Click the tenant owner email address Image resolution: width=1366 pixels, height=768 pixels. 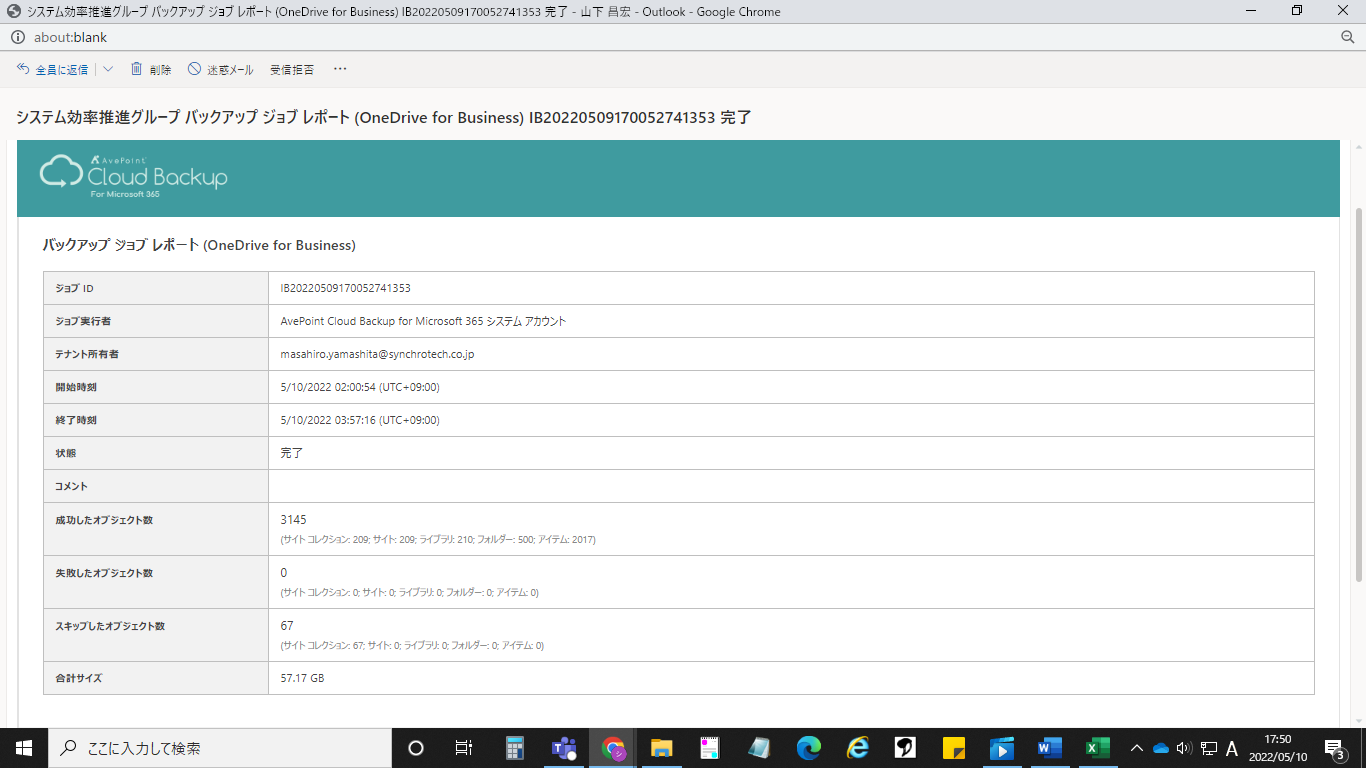tap(377, 354)
